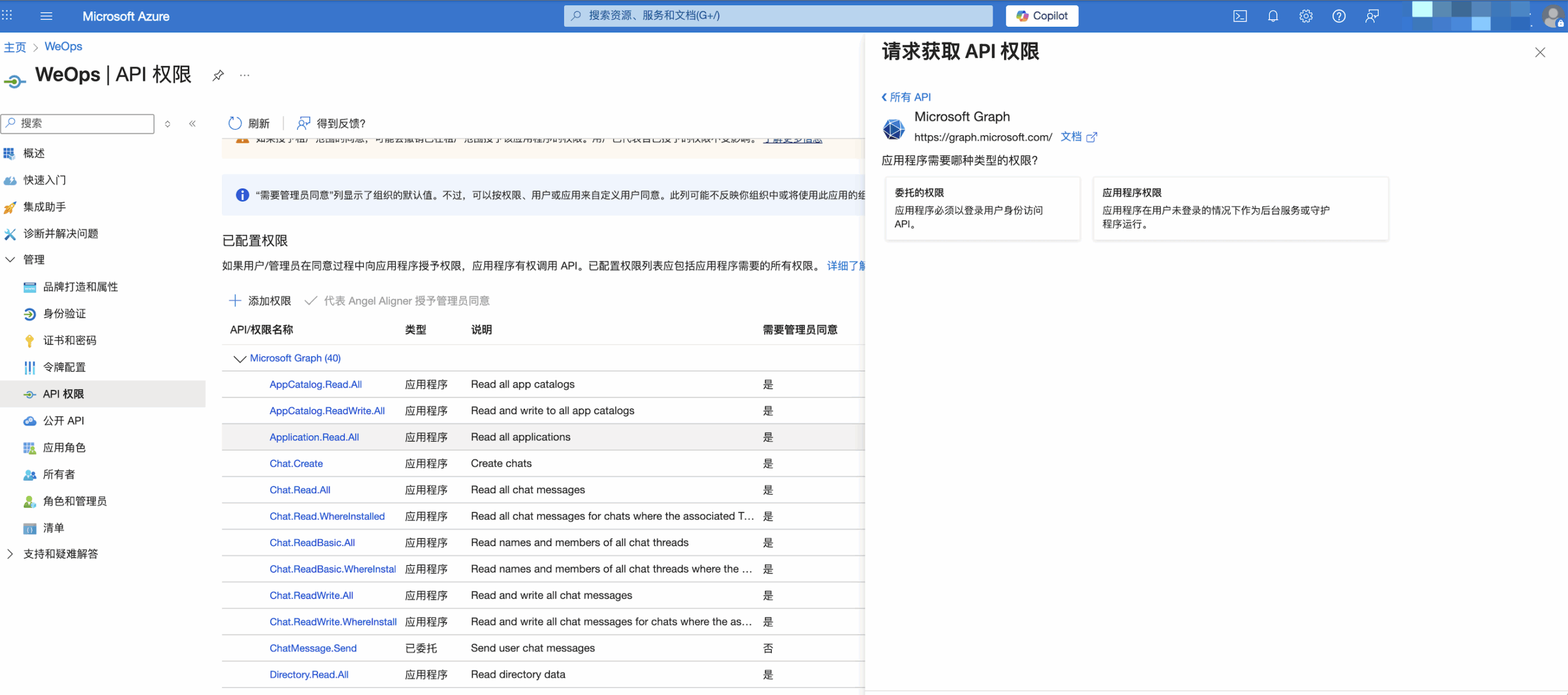The image size is (1568, 695).
Task: Open the app launcher grid icon
Action: pyautogui.click(x=7, y=15)
